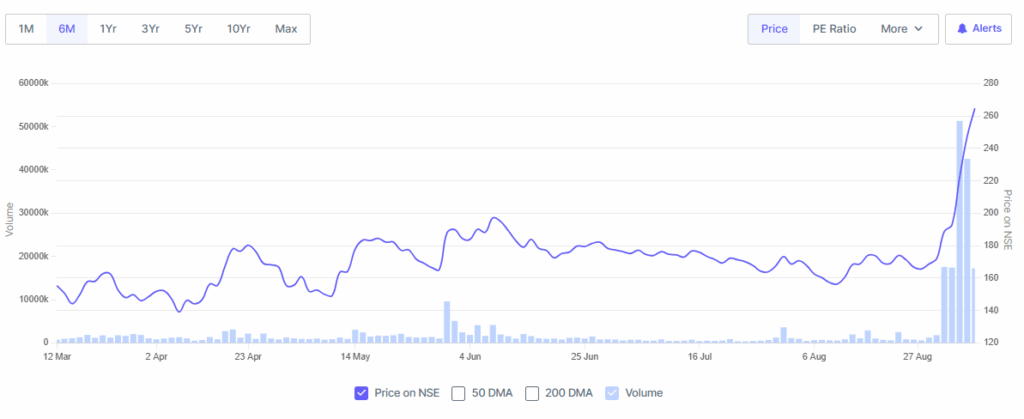Viewport: 1024px width, 419px height.
Task: Select the 1M time range tab
Action: 27,29
